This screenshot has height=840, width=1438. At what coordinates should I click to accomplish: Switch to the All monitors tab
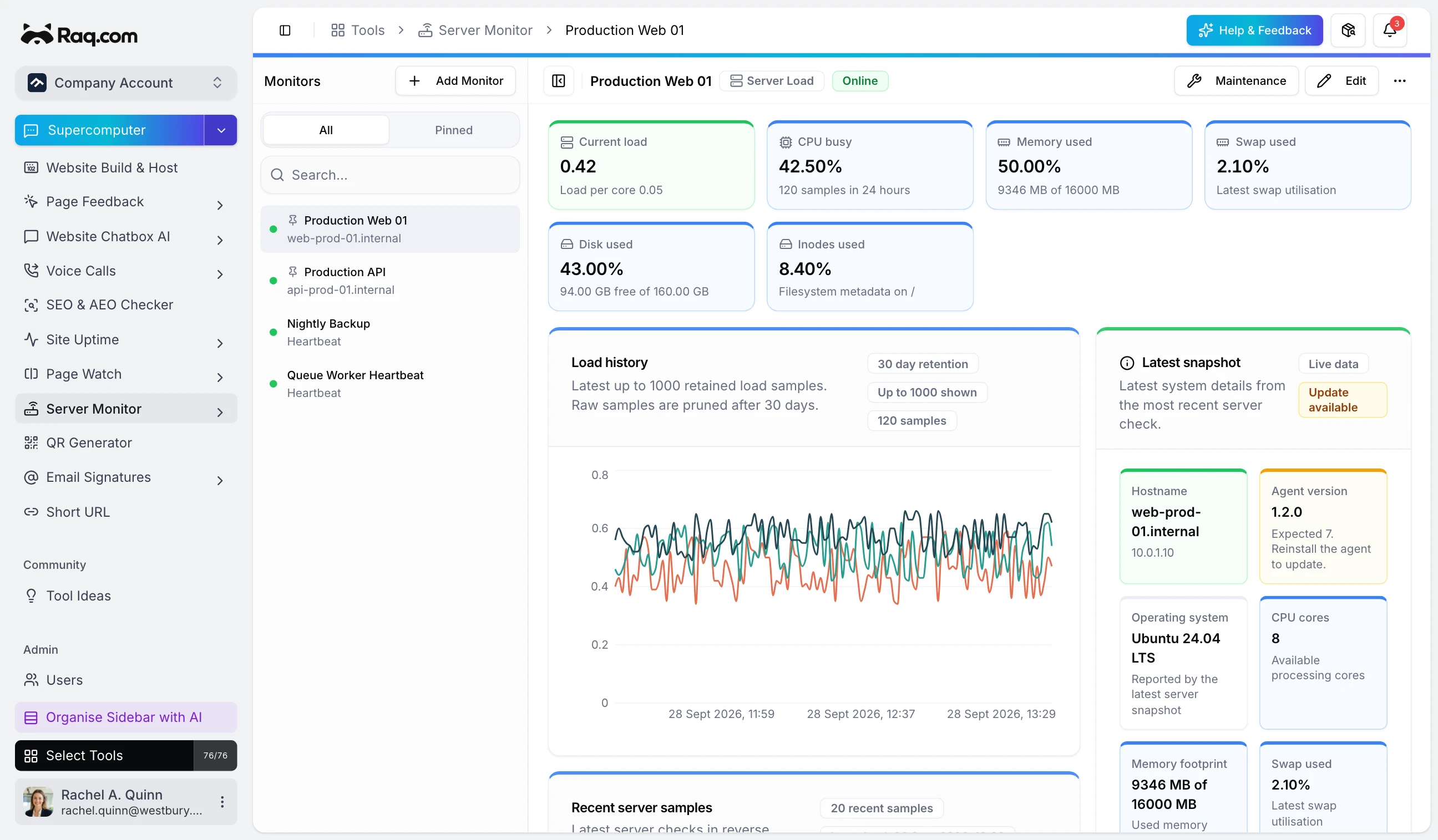pyautogui.click(x=326, y=130)
